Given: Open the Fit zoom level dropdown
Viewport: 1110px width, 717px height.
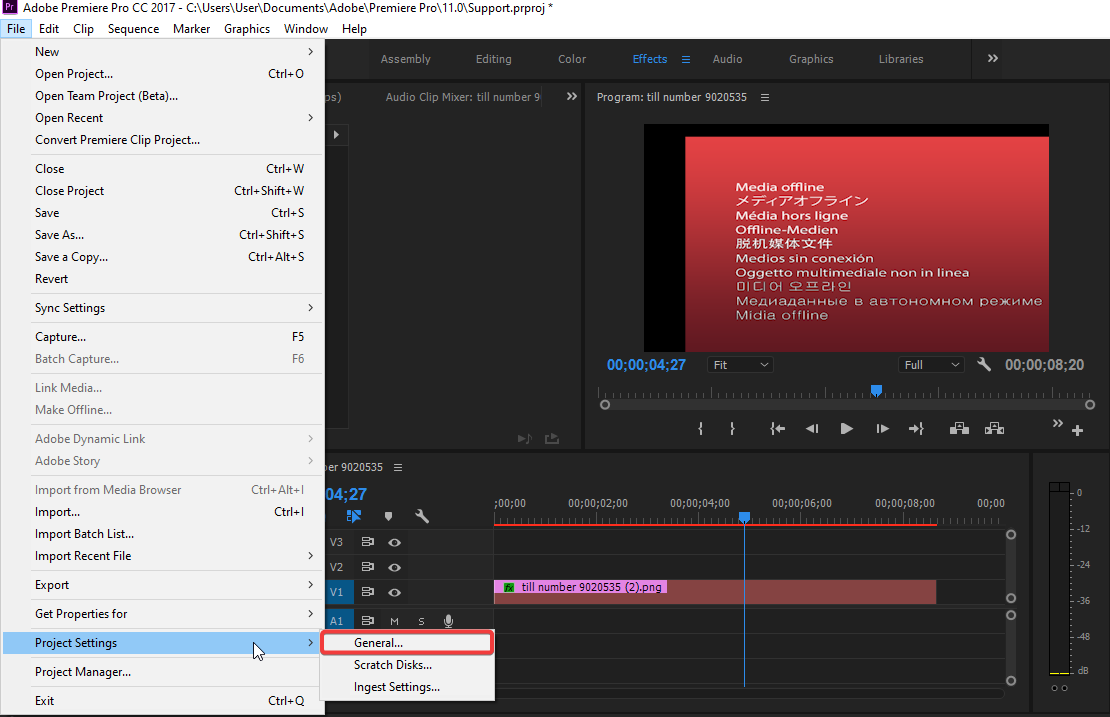Looking at the screenshot, I should [740, 365].
